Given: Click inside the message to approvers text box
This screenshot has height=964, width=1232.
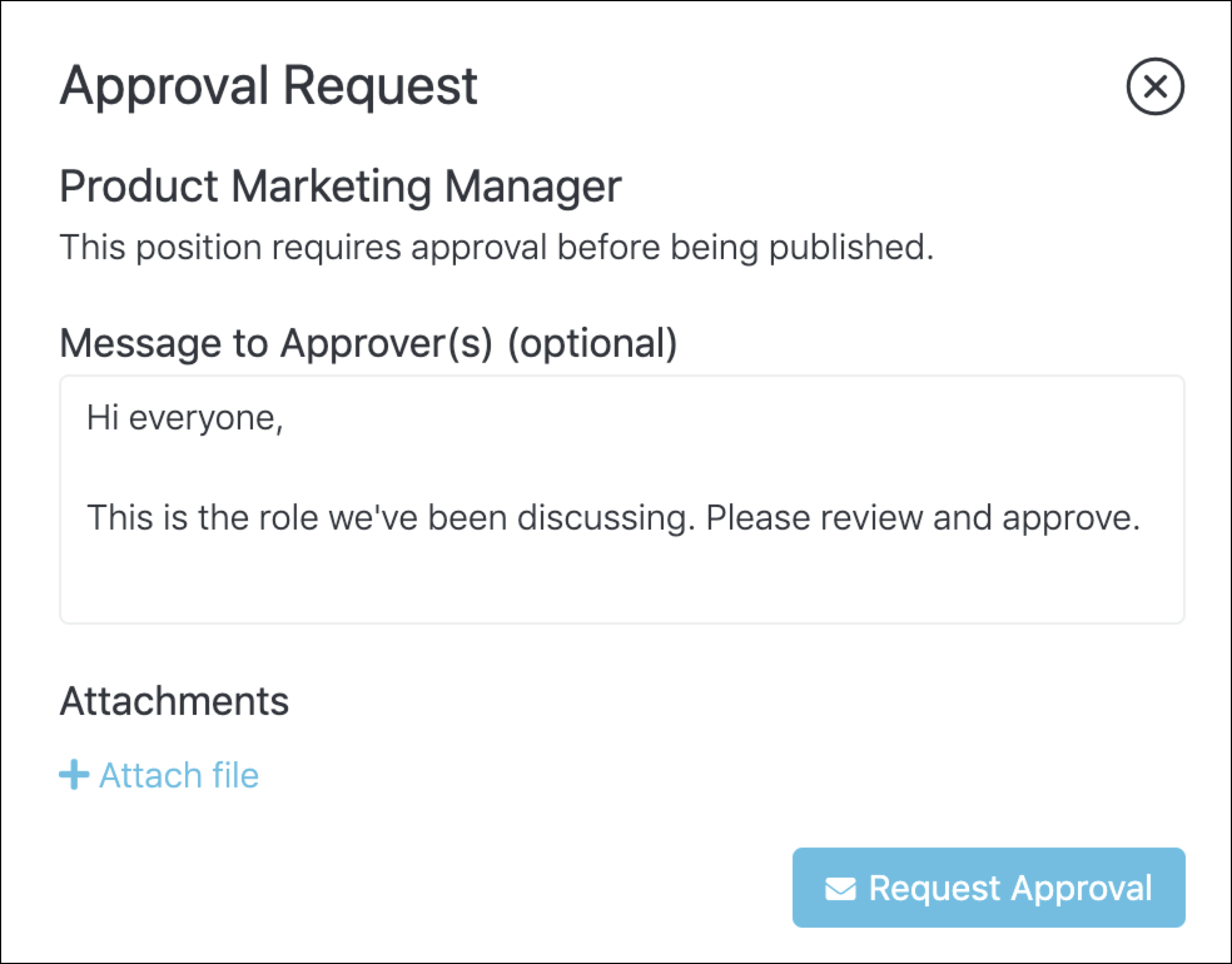Looking at the screenshot, I should (x=622, y=499).
